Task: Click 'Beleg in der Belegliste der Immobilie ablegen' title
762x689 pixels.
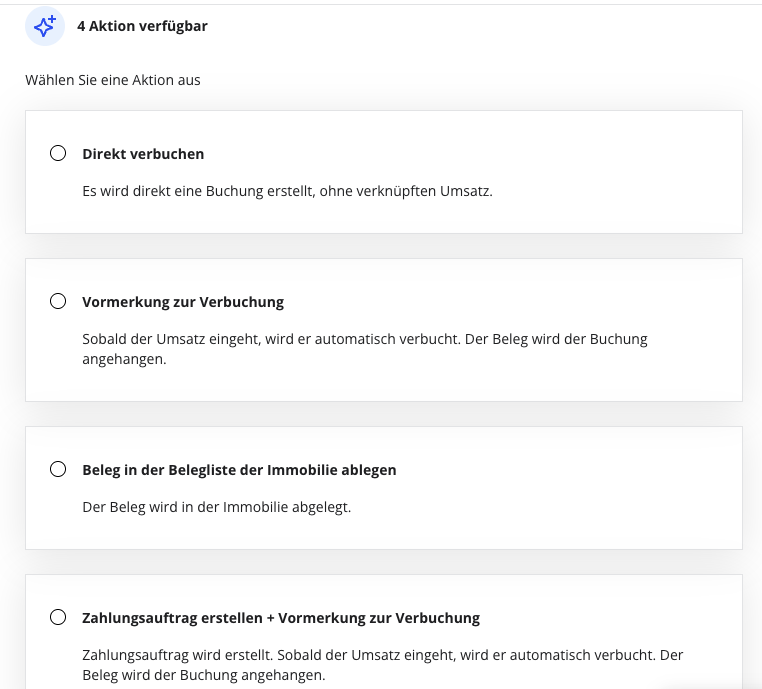Action: pos(239,470)
